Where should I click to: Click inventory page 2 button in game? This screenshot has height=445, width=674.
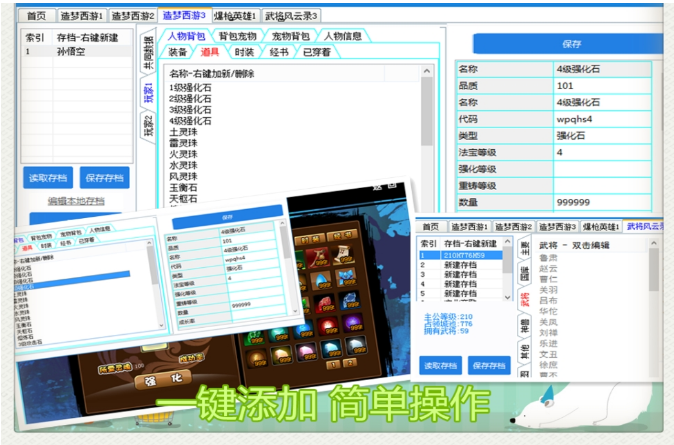coord(350,363)
